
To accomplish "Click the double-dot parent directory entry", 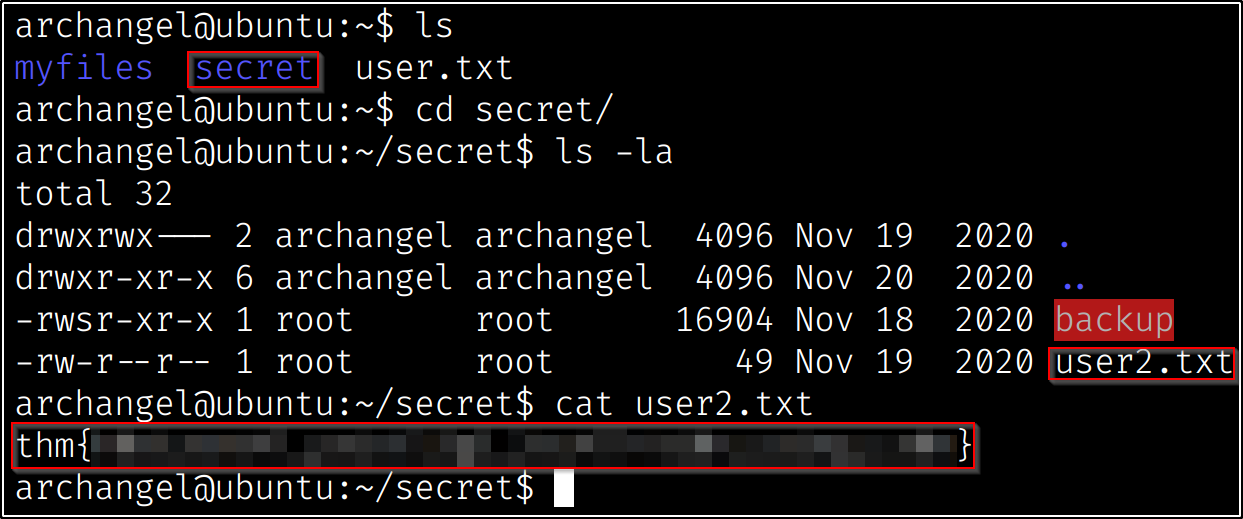I will [1074, 282].
